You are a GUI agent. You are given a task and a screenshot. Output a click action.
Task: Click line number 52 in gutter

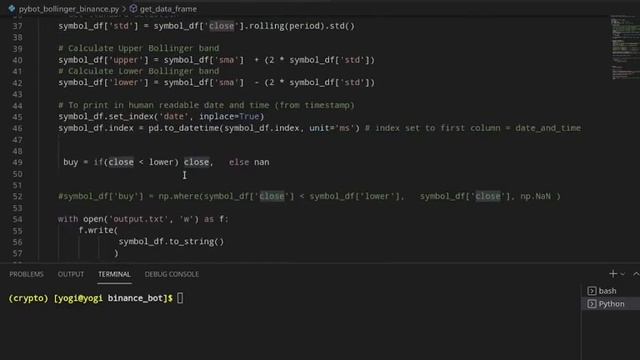(x=18, y=196)
